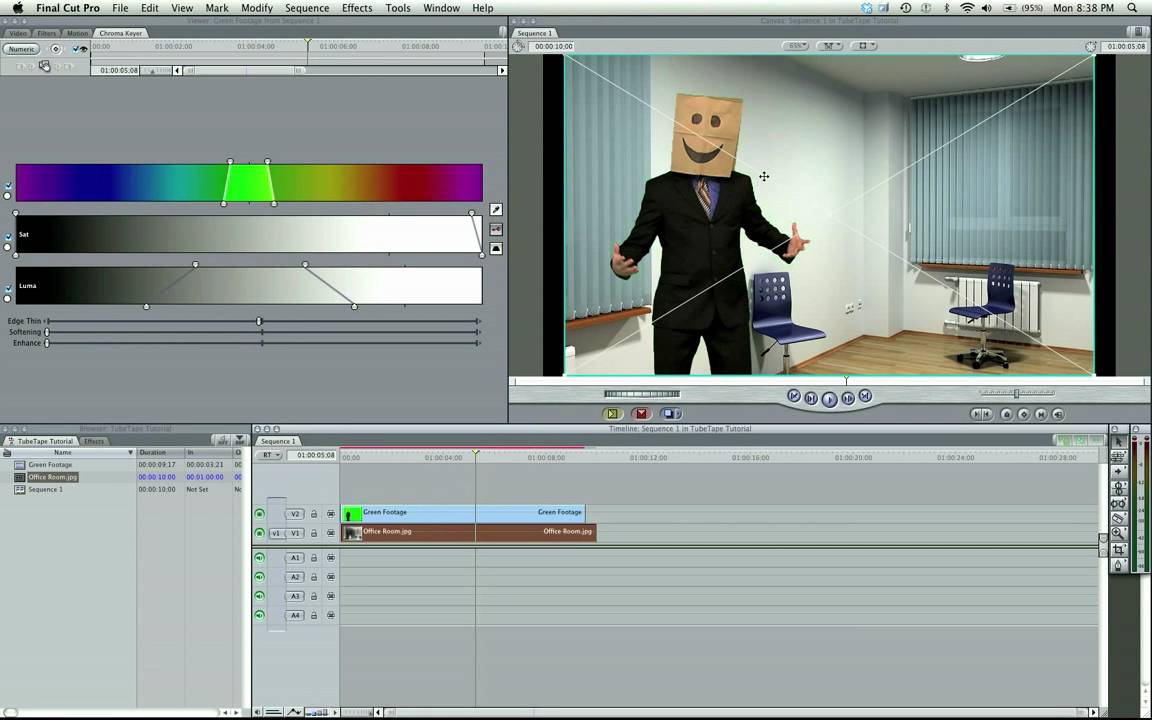Select the Zoom In tool in Tool palette
The image size is (1152, 720).
1118,534
